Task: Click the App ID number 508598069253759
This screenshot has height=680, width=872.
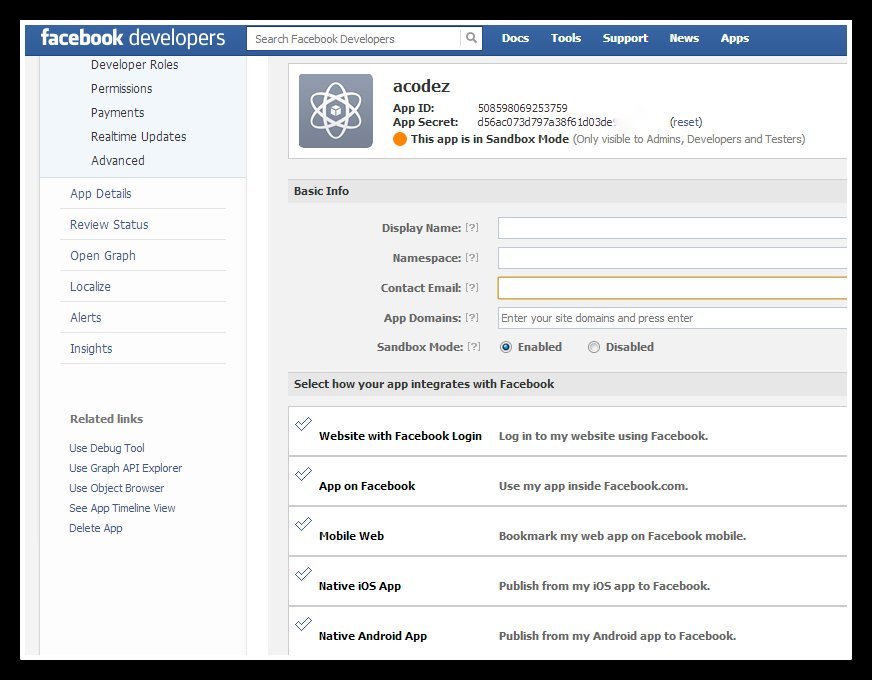Action: click(x=523, y=108)
